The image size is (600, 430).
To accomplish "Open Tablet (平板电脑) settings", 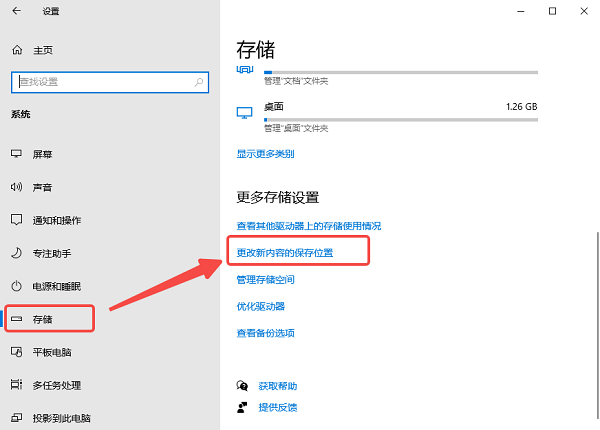I will 54,352.
